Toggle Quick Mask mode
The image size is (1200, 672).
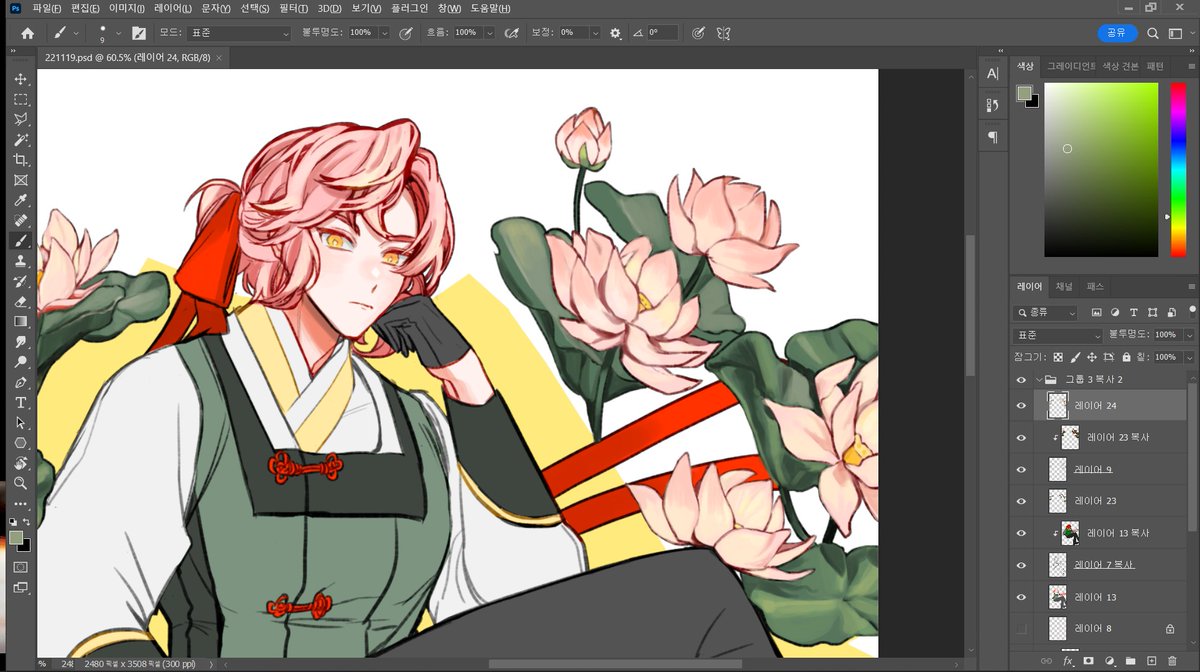pyautogui.click(x=20, y=567)
